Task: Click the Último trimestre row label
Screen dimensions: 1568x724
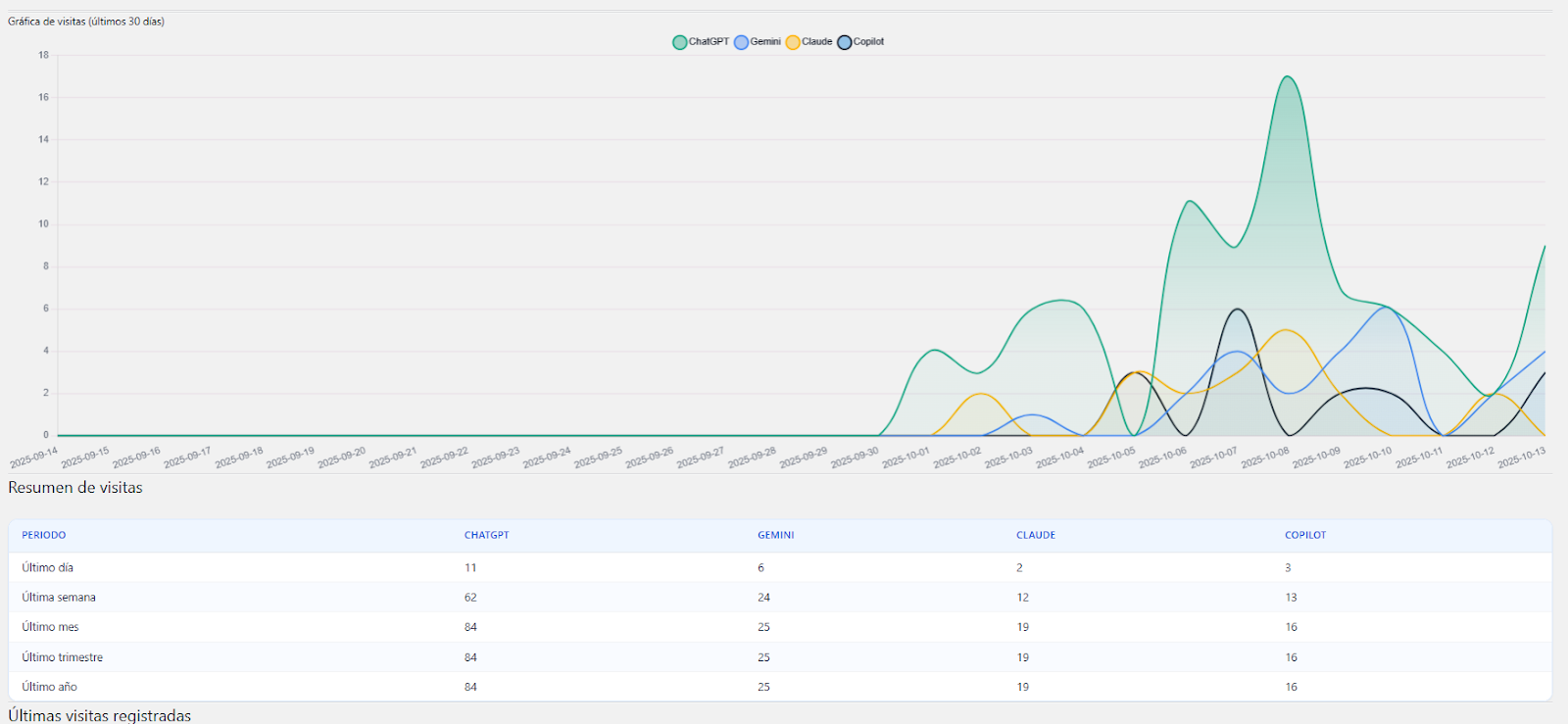Action: tap(63, 657)
